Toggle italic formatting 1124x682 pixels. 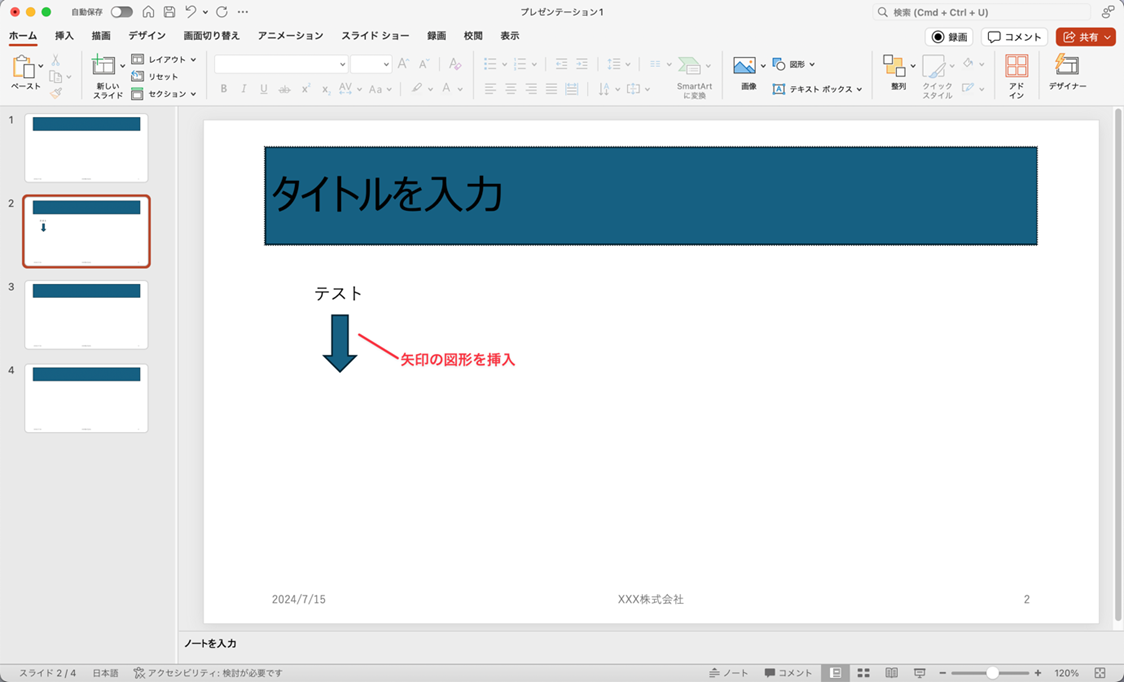(x=244, y=89)
